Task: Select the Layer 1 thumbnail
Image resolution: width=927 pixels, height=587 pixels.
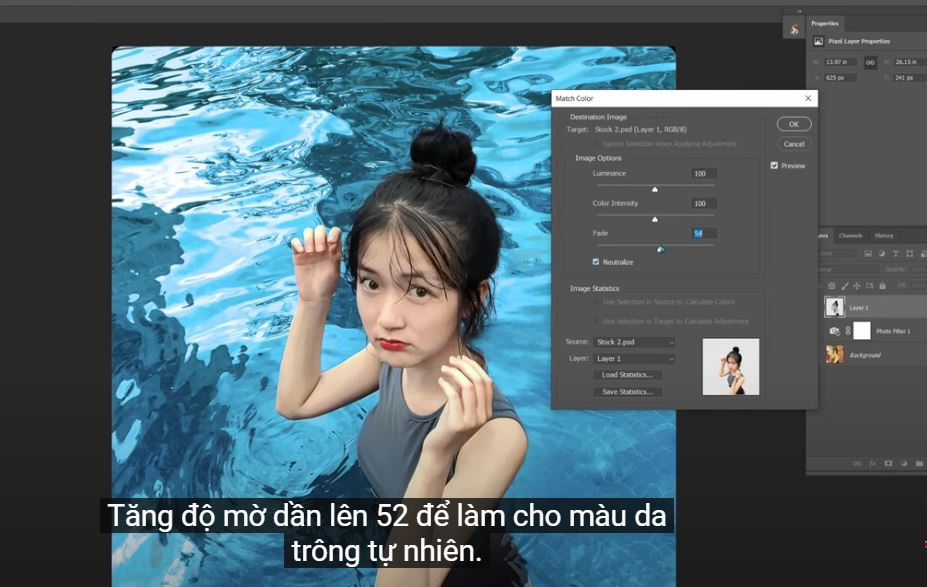Action: tap(834, 307)
